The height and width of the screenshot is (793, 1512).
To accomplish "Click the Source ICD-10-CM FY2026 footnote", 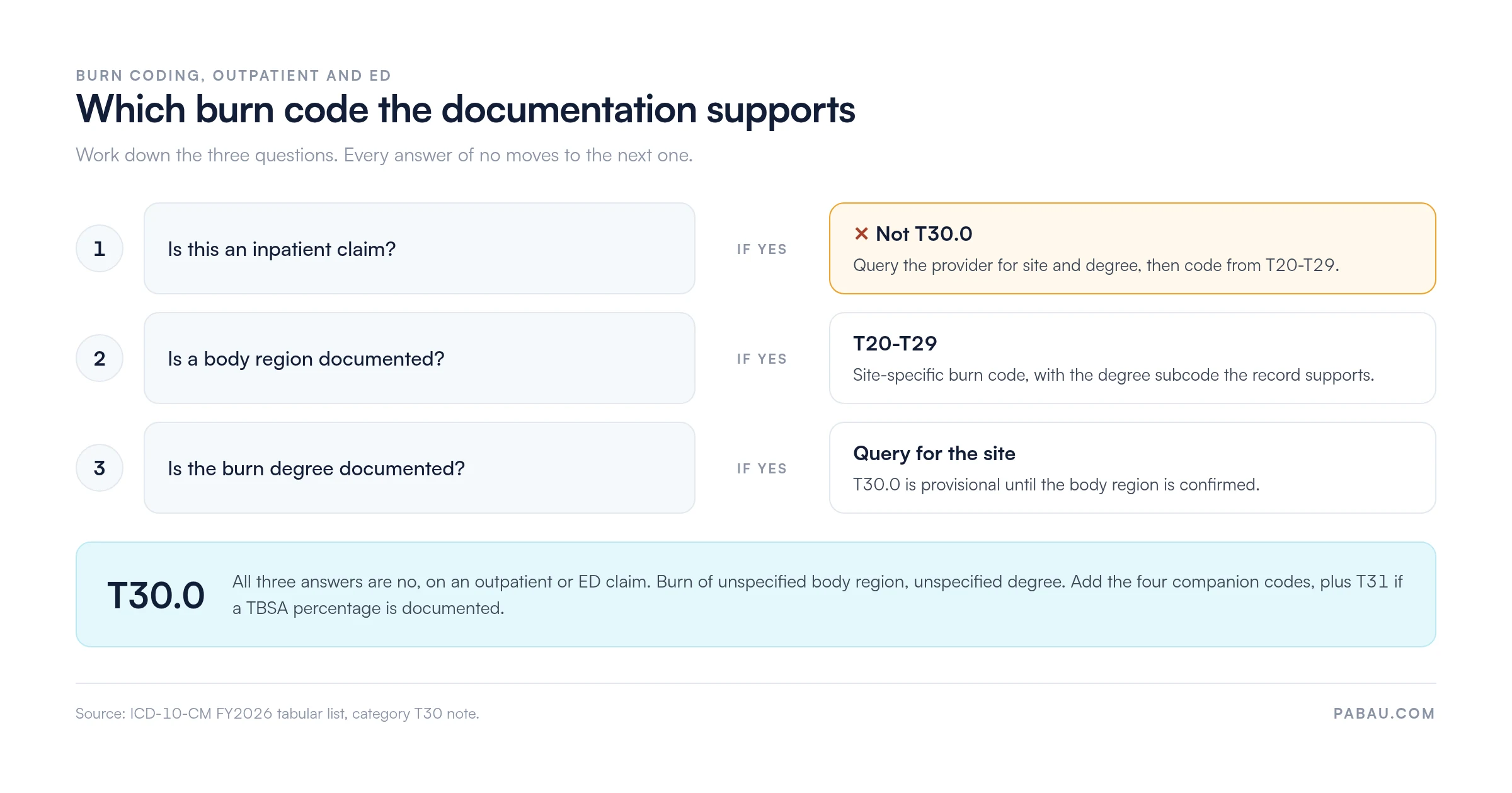I will (x=277, y=714).
